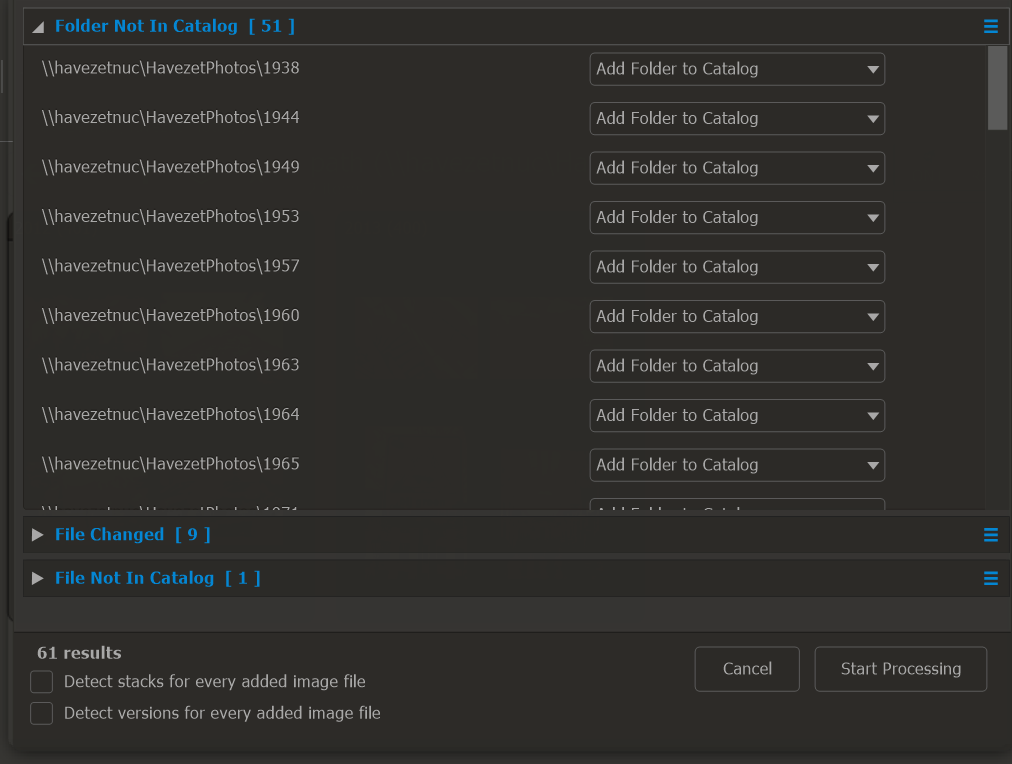Image resolution: width=1012 pixels, height=764 pixels.
Task: Enable Detect versions for every added image file
Action: pos(41,714)
